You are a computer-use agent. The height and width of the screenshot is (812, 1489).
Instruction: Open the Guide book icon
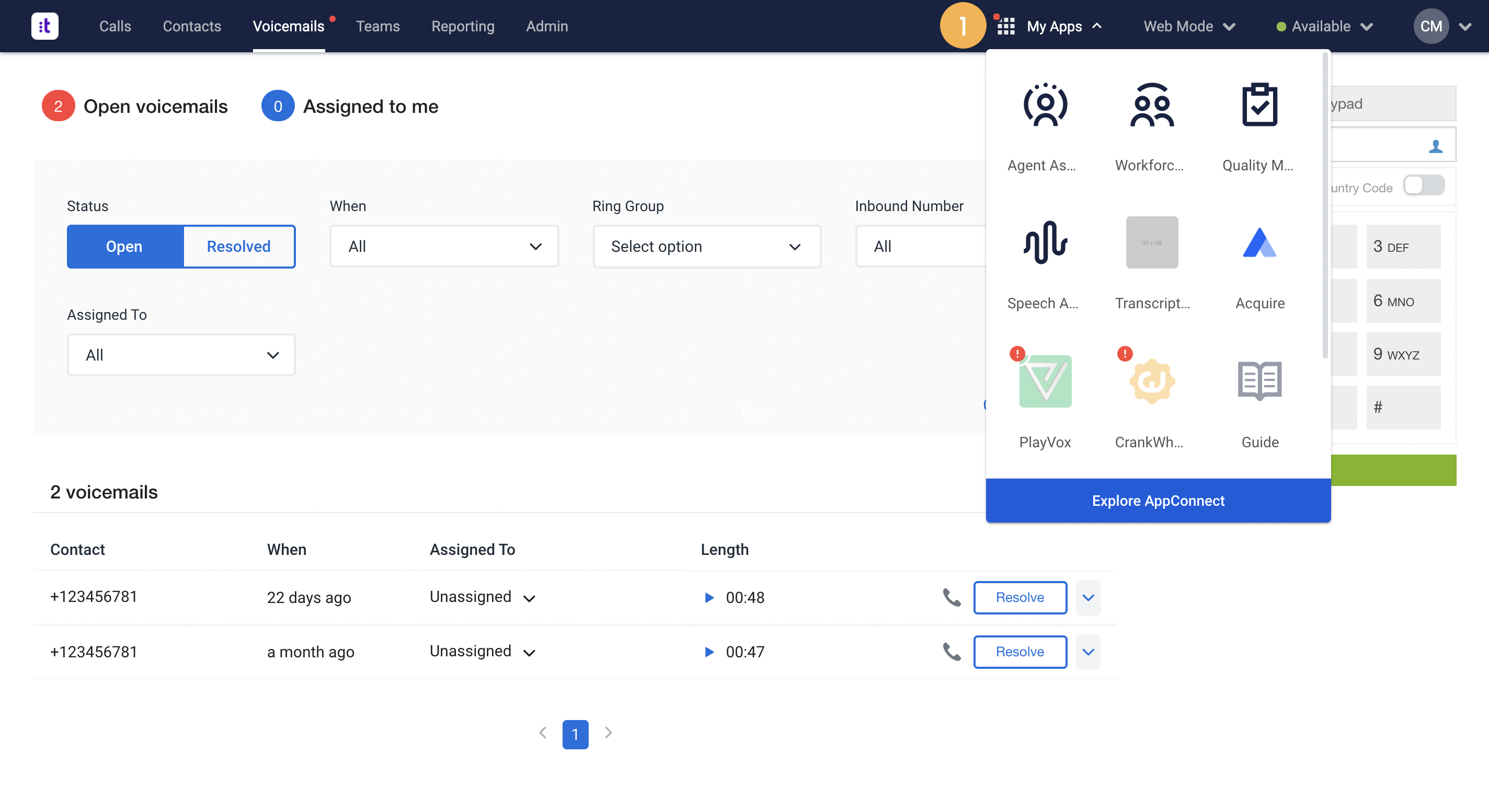1259,381
